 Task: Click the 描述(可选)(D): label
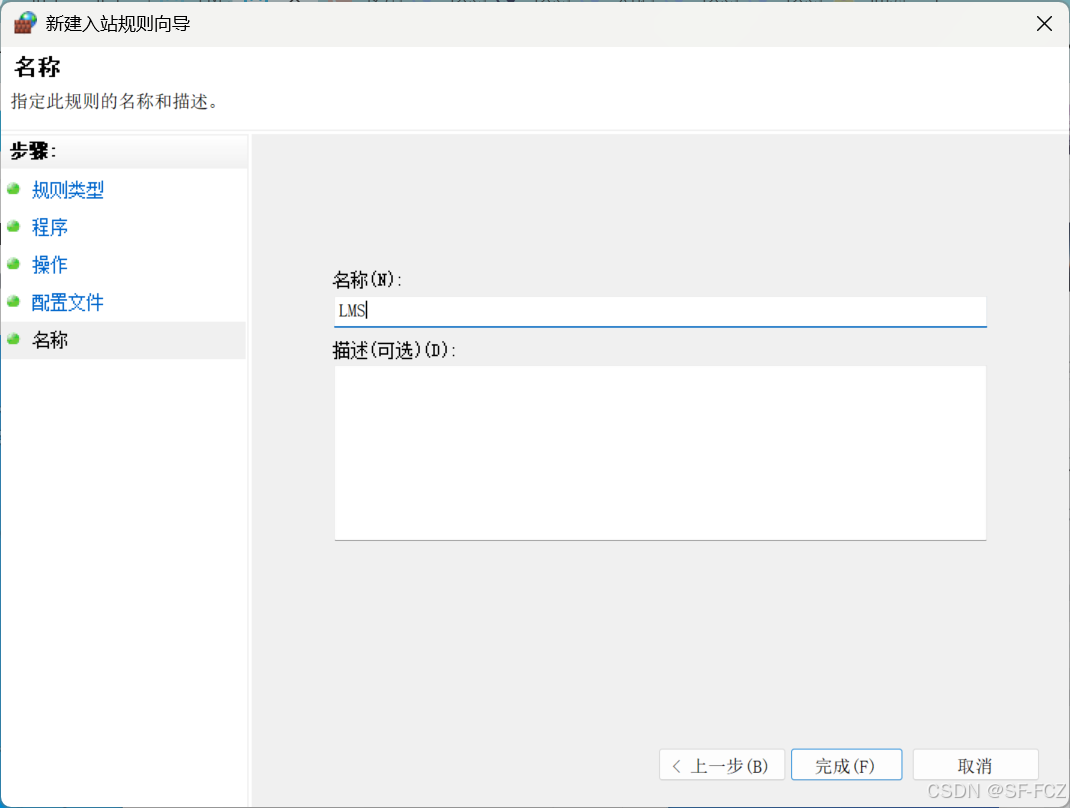[394, 351]
